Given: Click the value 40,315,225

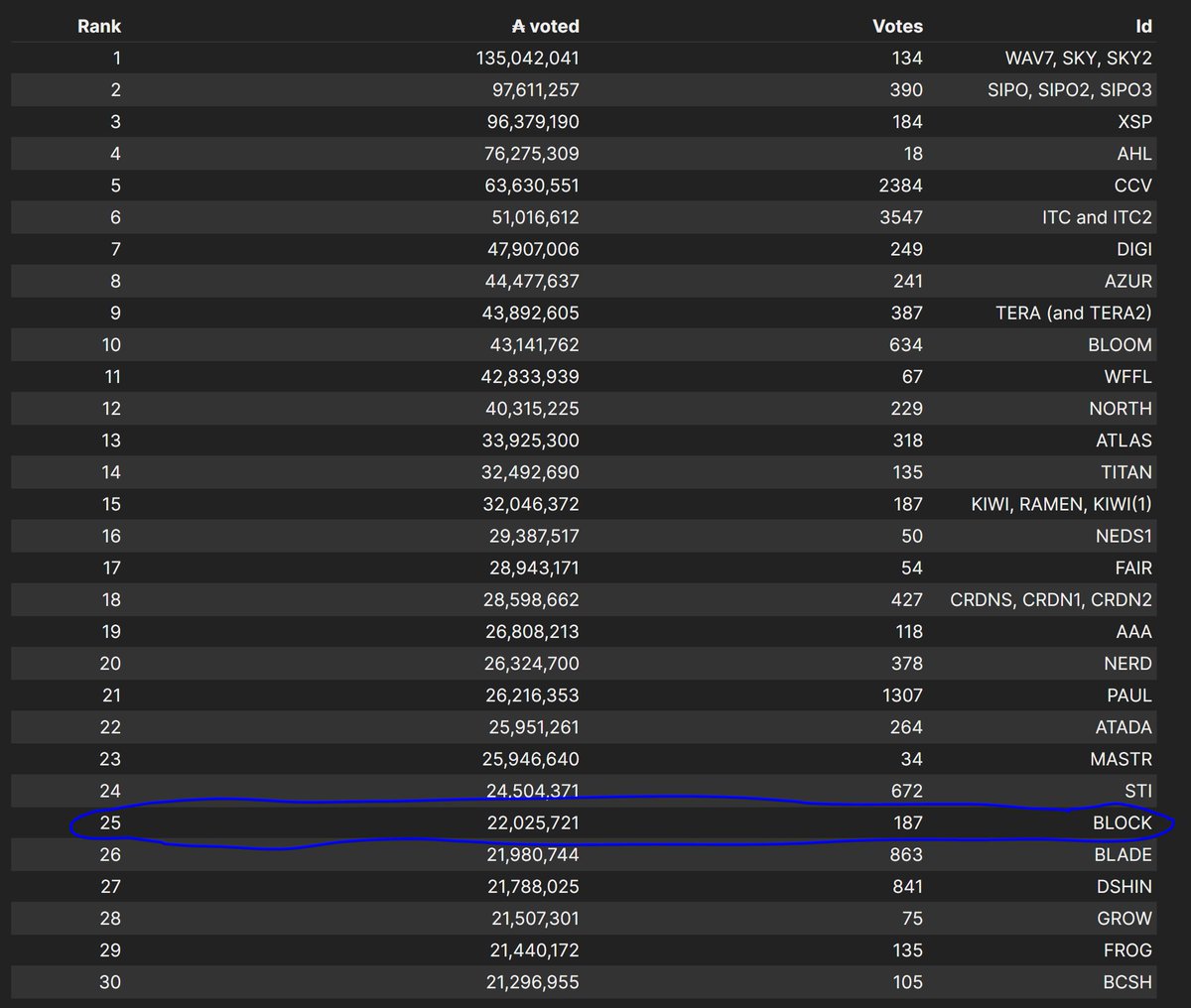Looking at the screenshot, I should [534, 408].
